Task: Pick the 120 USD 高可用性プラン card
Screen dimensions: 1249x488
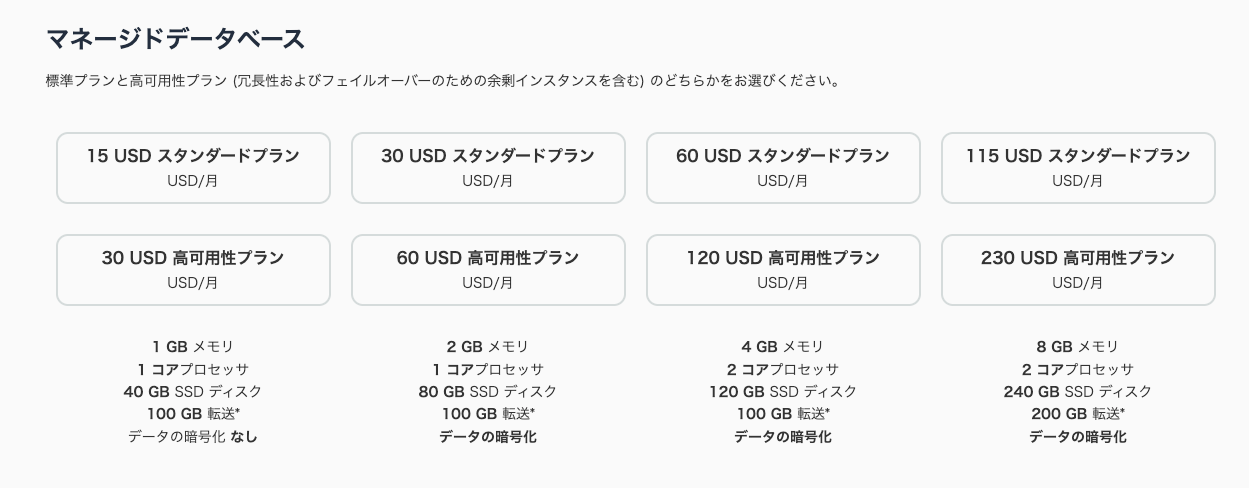Action: coord(783,270)
